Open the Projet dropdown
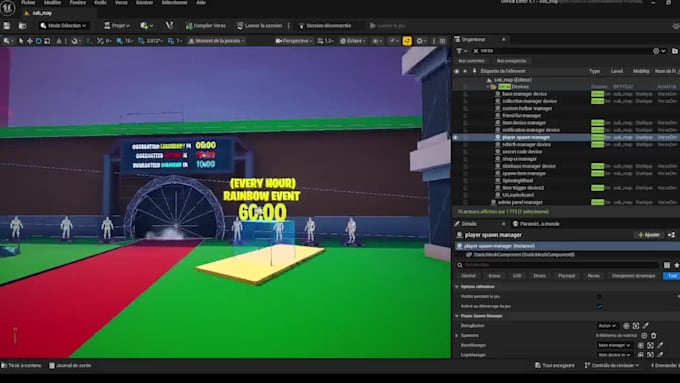The width and height of the screenshot is (680, 383). point(117,26)
